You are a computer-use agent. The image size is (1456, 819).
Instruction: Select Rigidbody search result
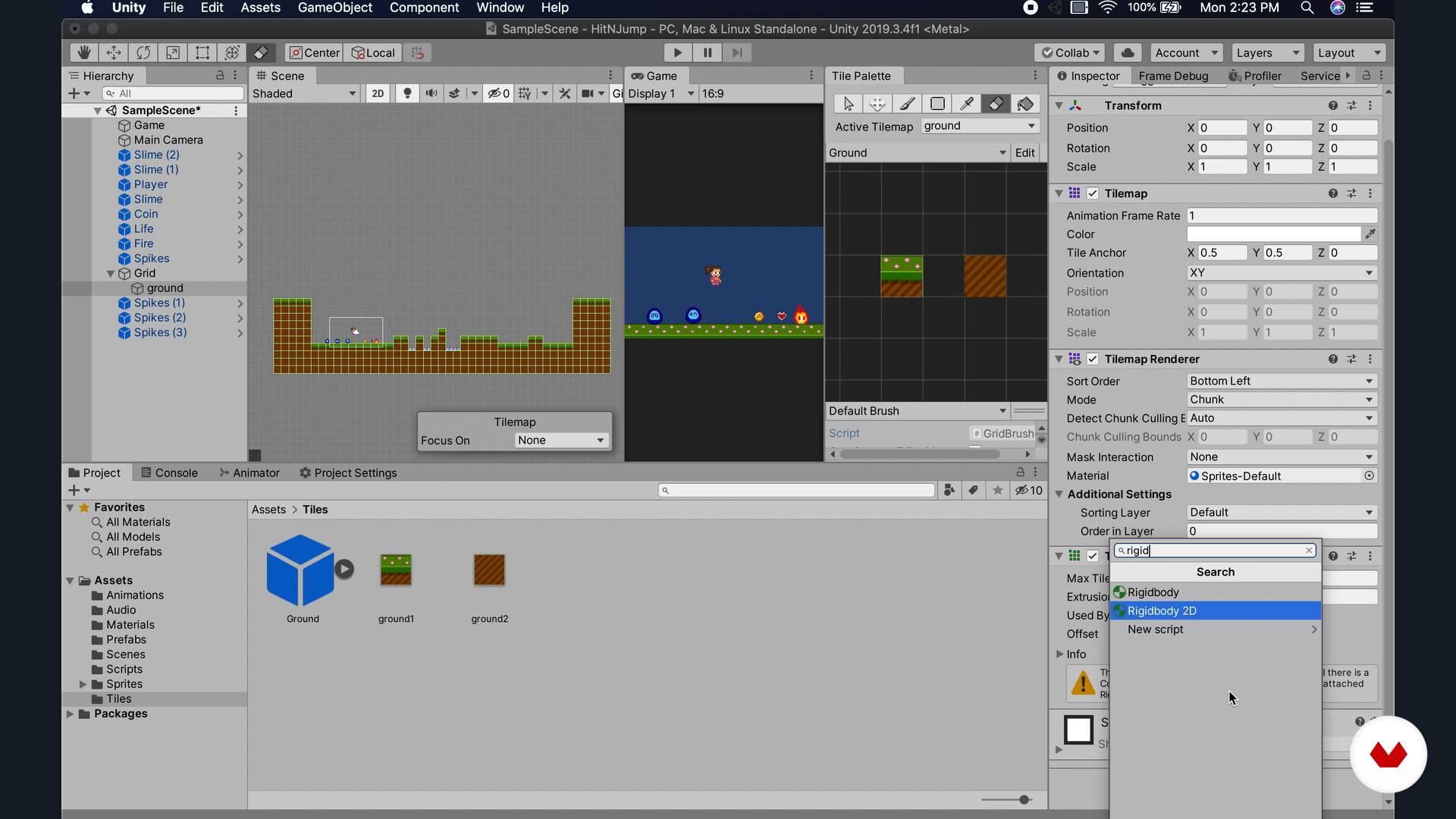tap(1216, 592)
